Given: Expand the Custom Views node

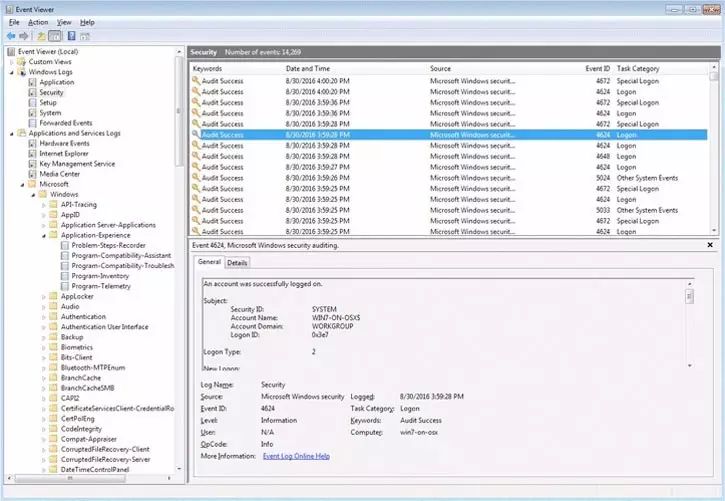Looking at the screenshot, I should (x=13, y=62).
